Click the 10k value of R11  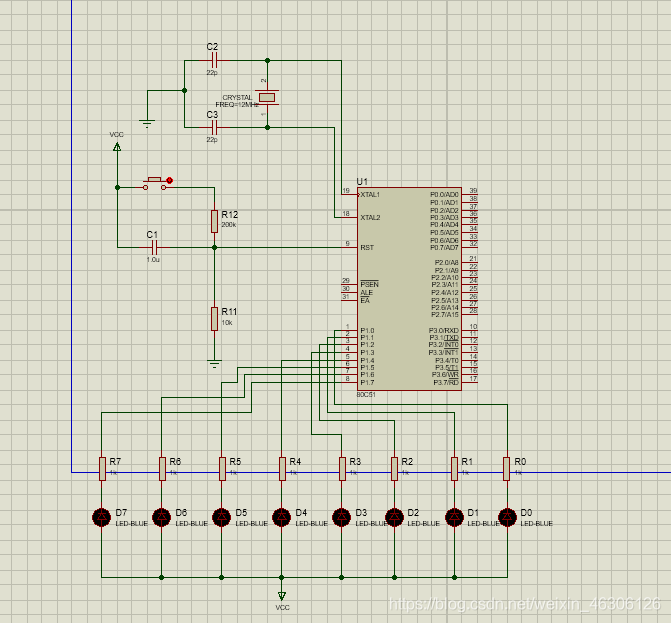click(x=227, y=323)
